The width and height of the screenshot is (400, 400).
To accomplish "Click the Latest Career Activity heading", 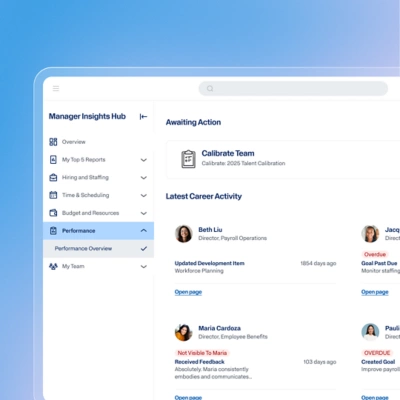I will [204, 196].
